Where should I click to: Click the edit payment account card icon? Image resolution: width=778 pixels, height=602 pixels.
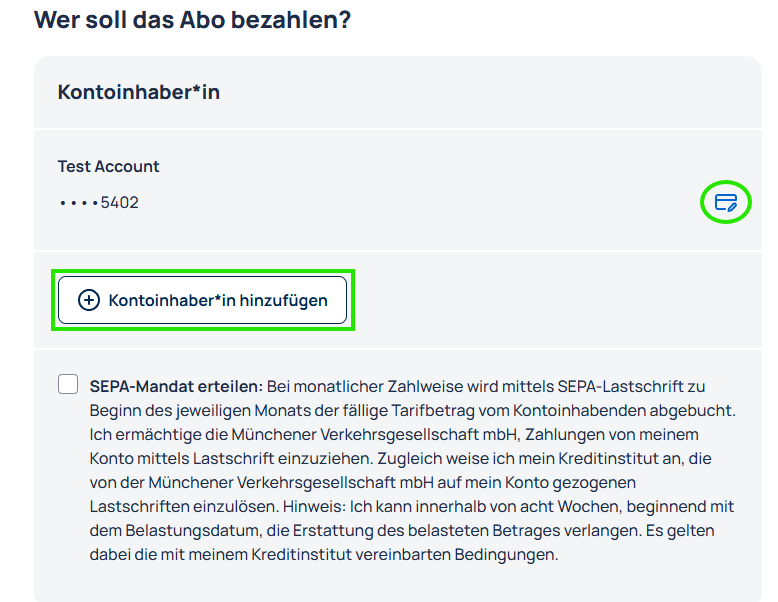(x=725, y=203)
